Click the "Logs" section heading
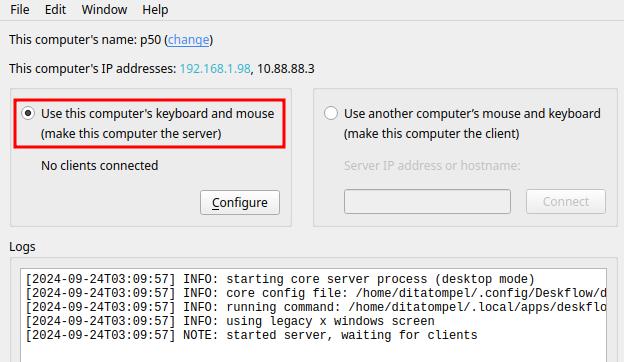Image resolution: width=624 pixels, height=362 pixels. coord(22,247)
